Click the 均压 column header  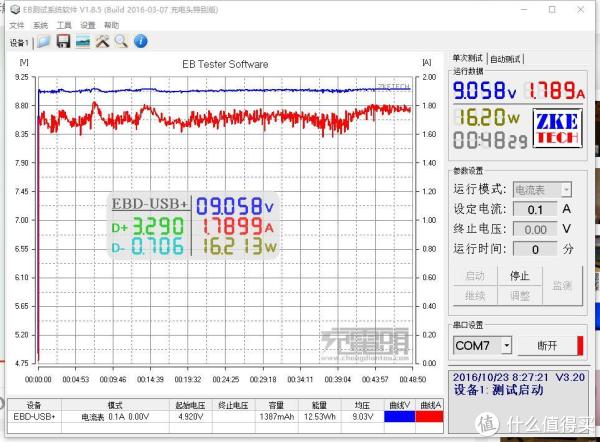(362, 405)
